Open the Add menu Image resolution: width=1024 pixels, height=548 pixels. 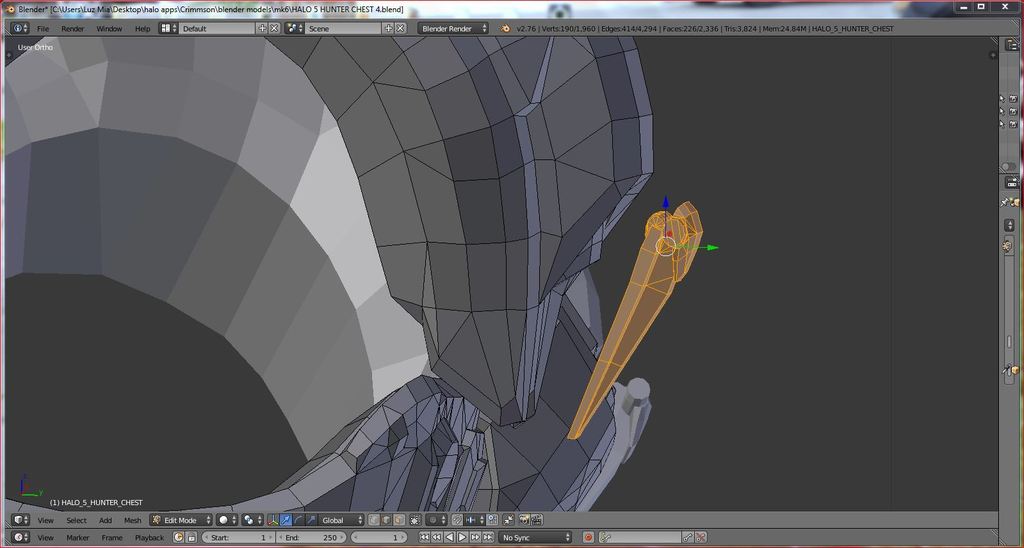tap(105, 521)
